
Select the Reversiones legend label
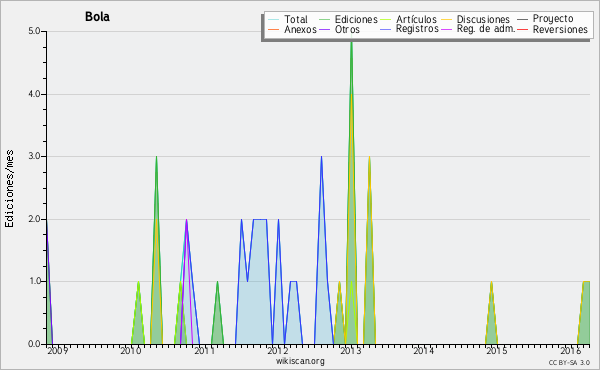pos(560,29)
